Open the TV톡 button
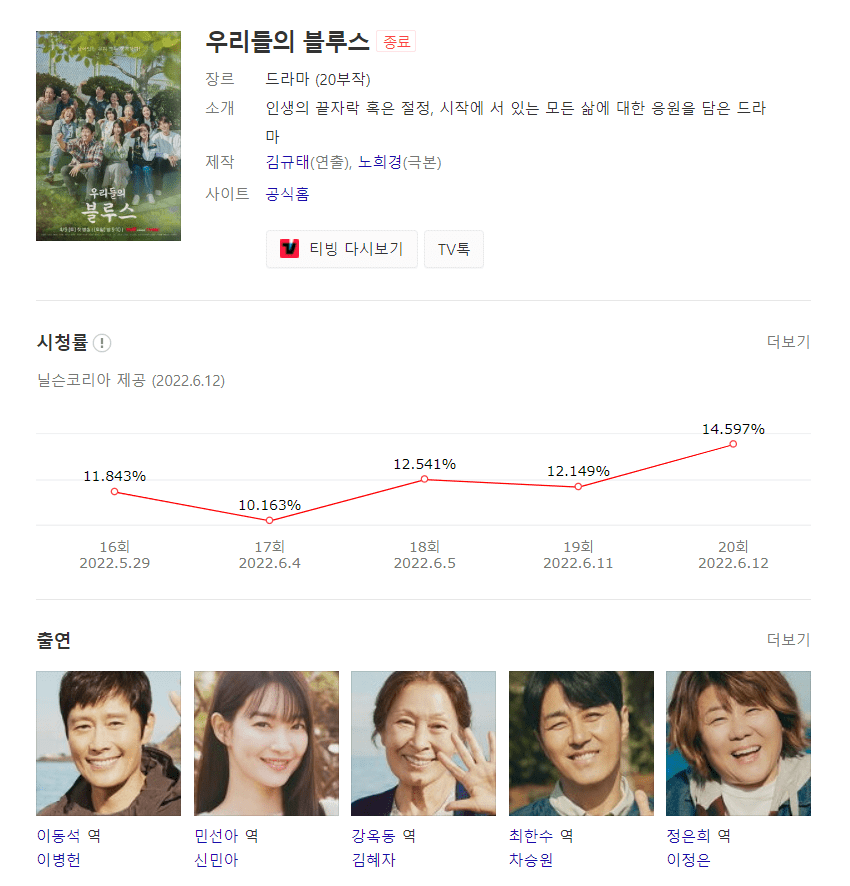This screenshot has height=886, width=850. [454, 249]
